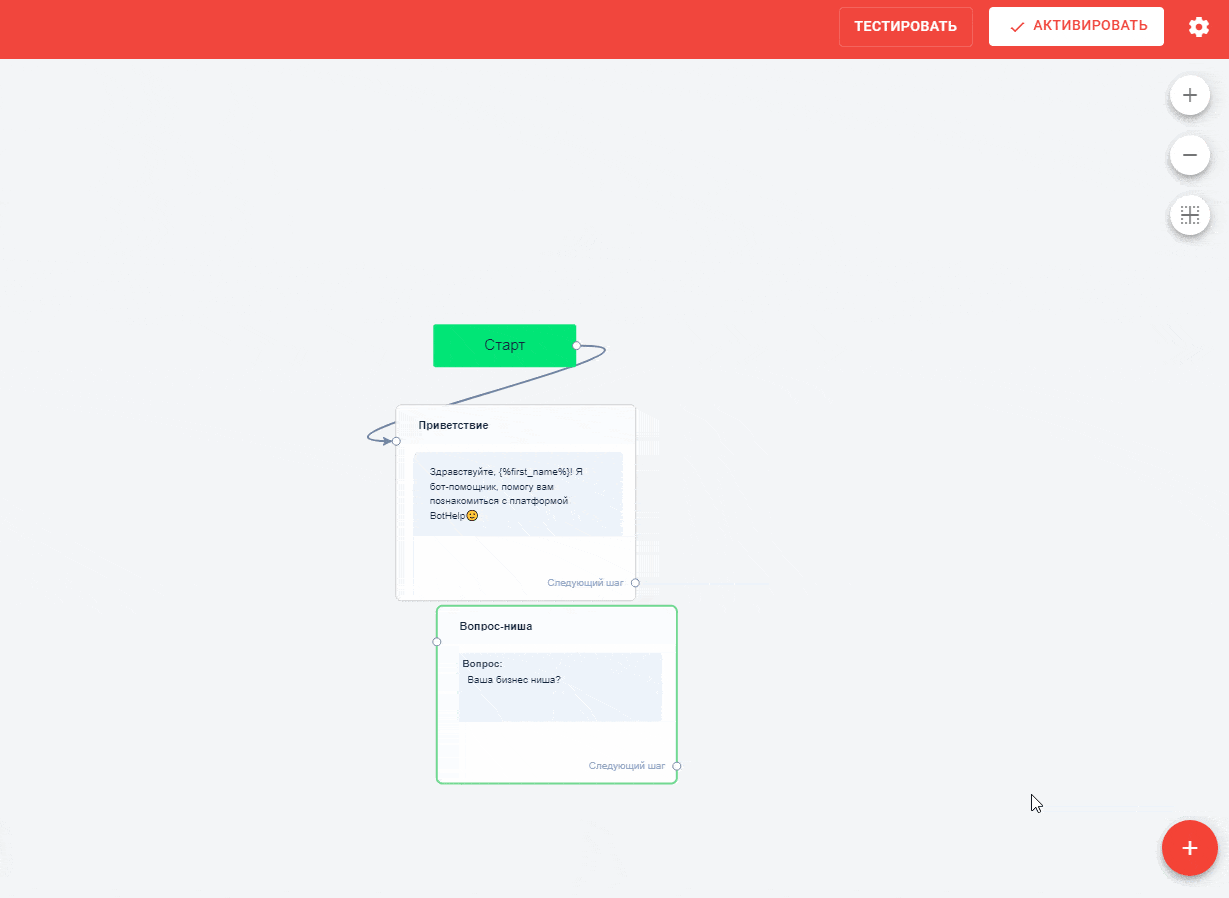Screen dimensions: 1229x898
Task: Open settings via the gear icon
Action: coord(1198,27)
